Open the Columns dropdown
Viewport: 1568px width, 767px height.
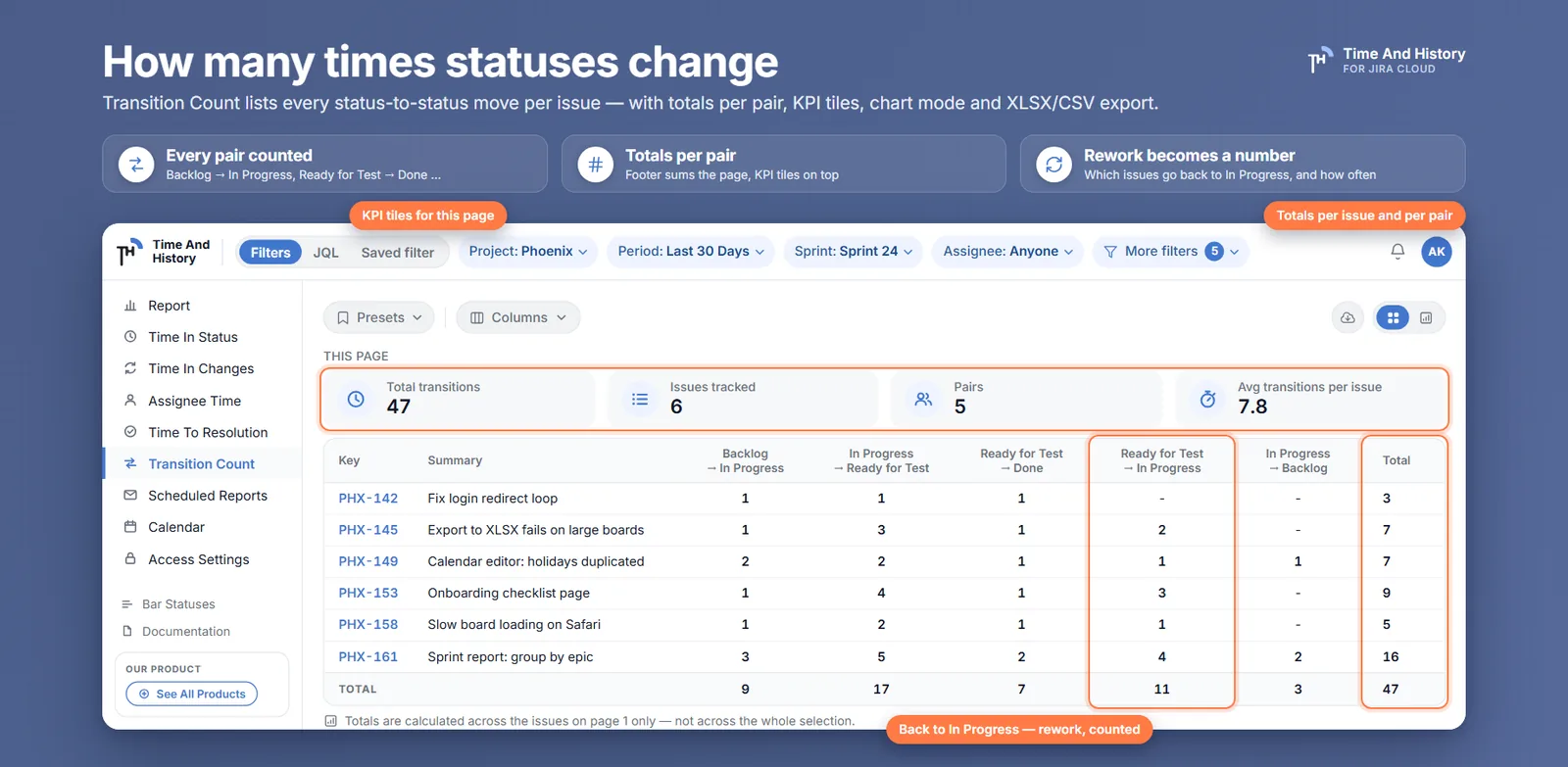pyautogui.click(x=518, y=317)
